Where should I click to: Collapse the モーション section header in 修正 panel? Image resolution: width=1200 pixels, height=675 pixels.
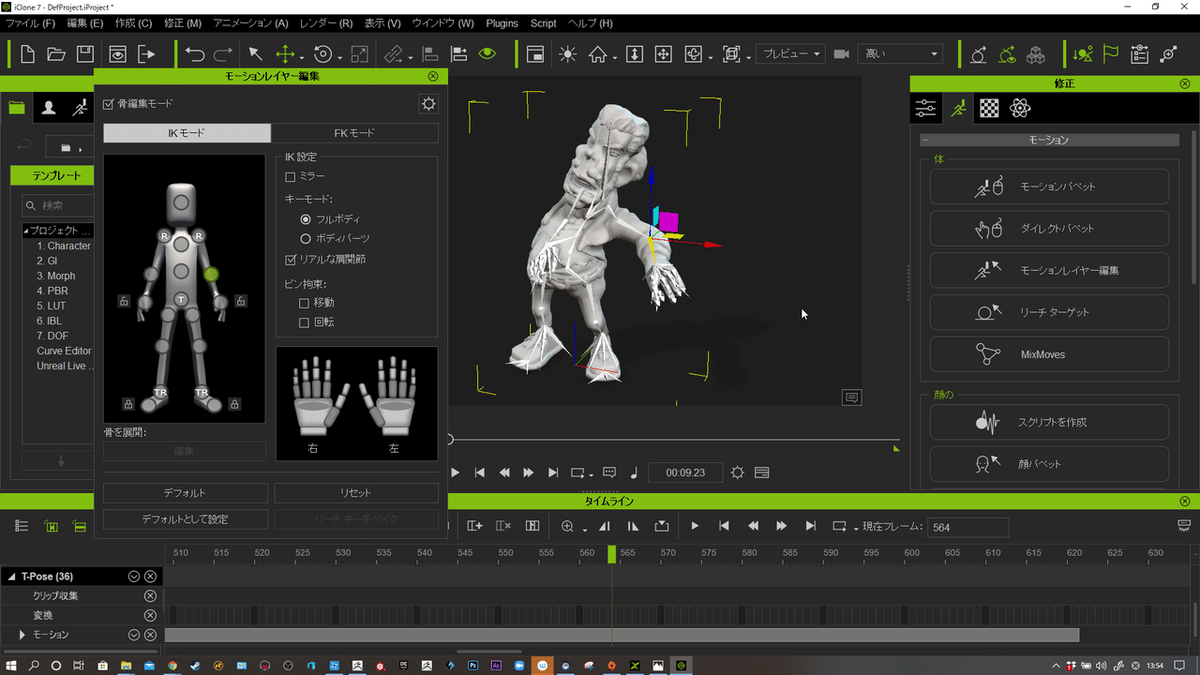926,140
